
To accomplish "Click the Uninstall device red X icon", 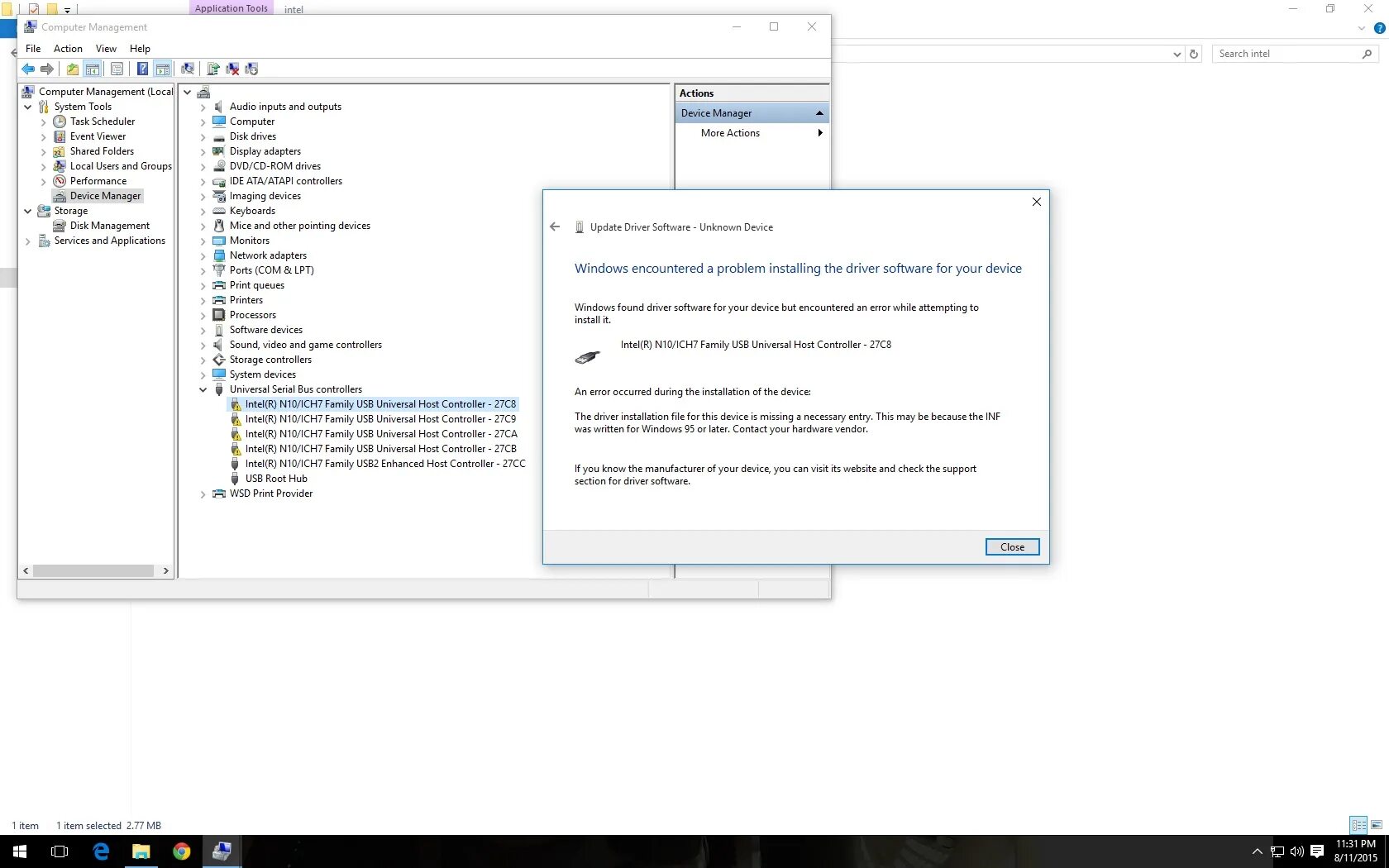I will coord(232,69).
